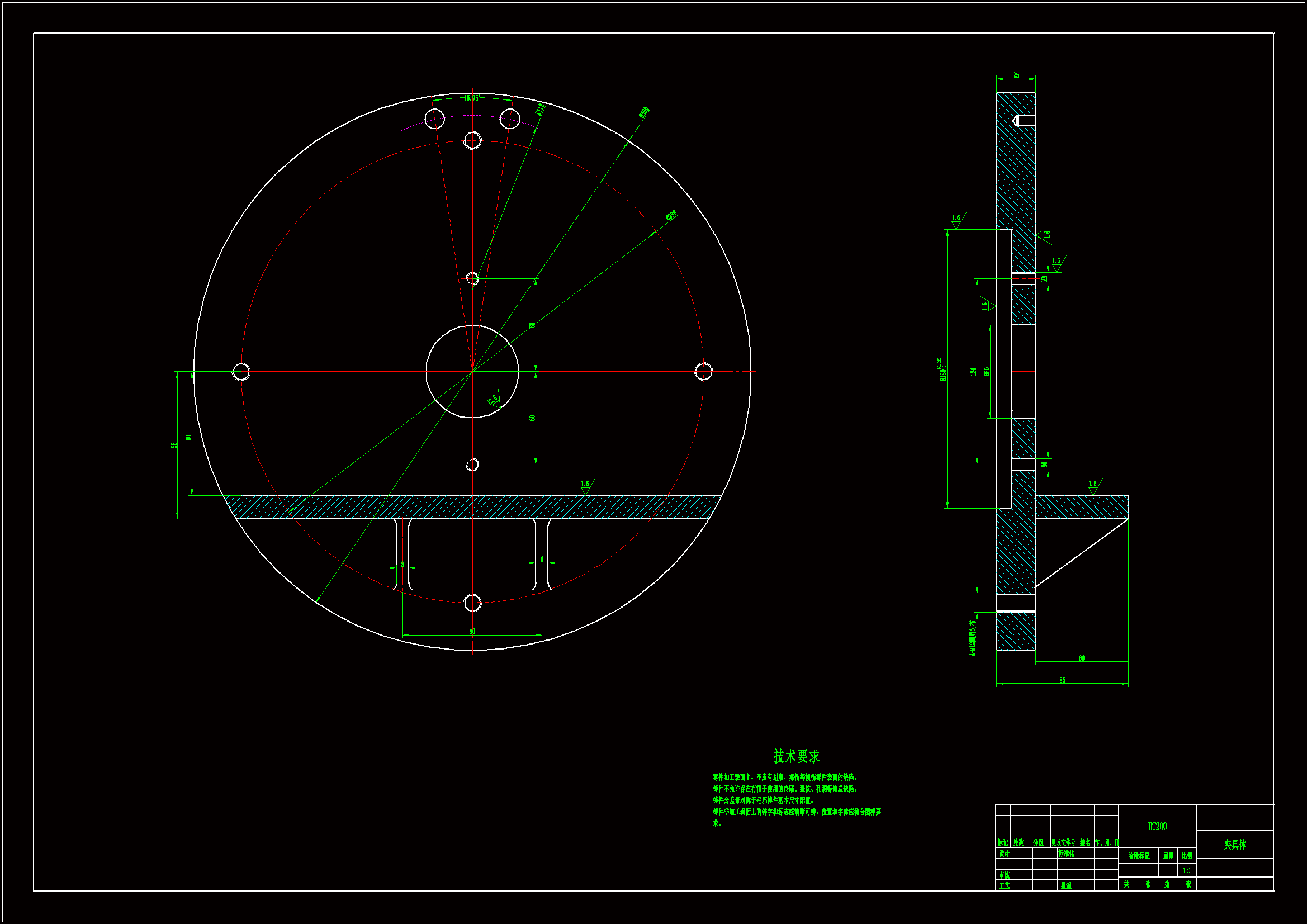Click the 90 horizontal dimension below the slots
The image size is (1307, 924).
coord(472,631)
